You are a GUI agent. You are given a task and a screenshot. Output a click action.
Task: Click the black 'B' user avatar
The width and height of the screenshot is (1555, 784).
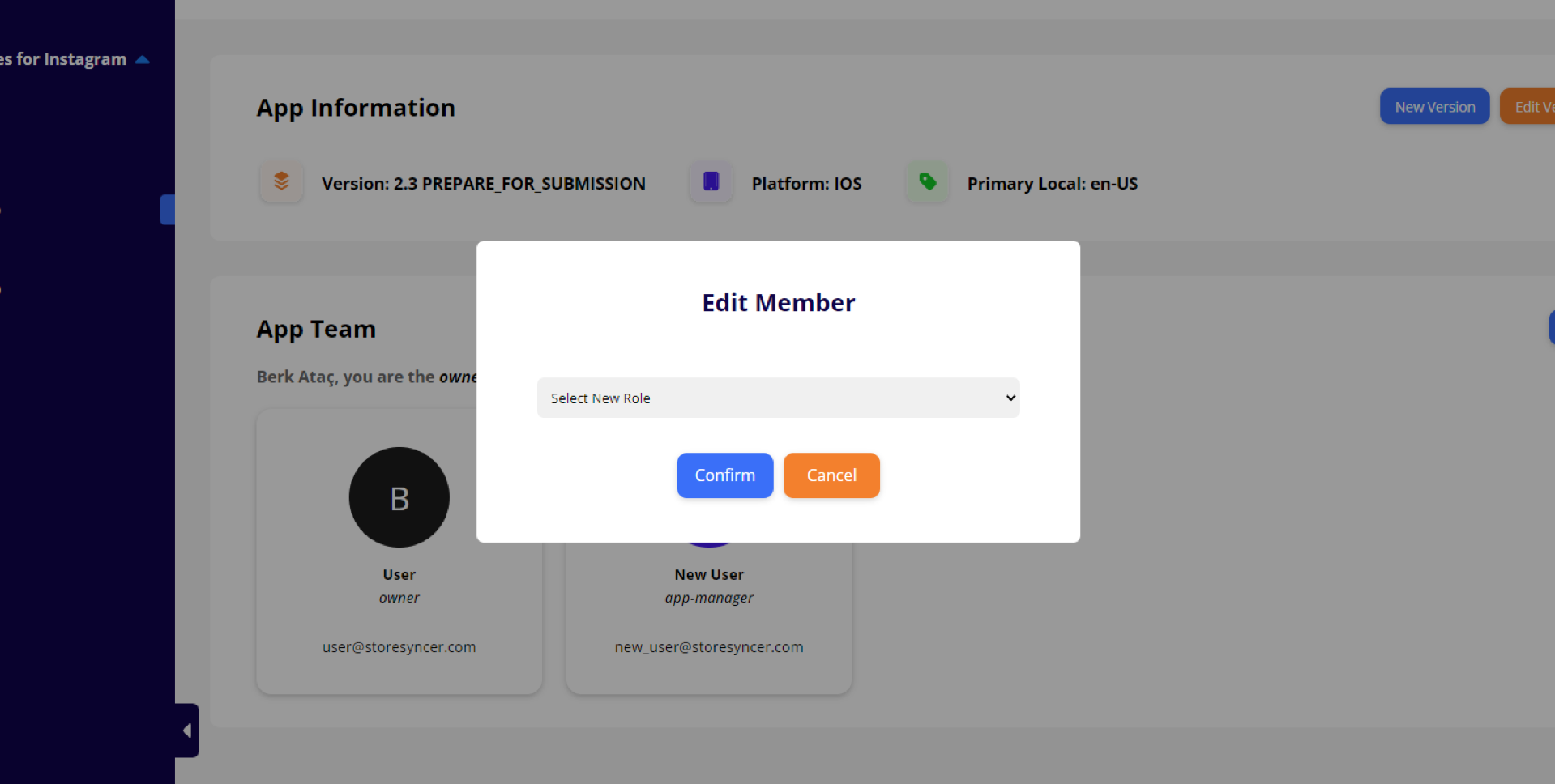click(399, 497)
